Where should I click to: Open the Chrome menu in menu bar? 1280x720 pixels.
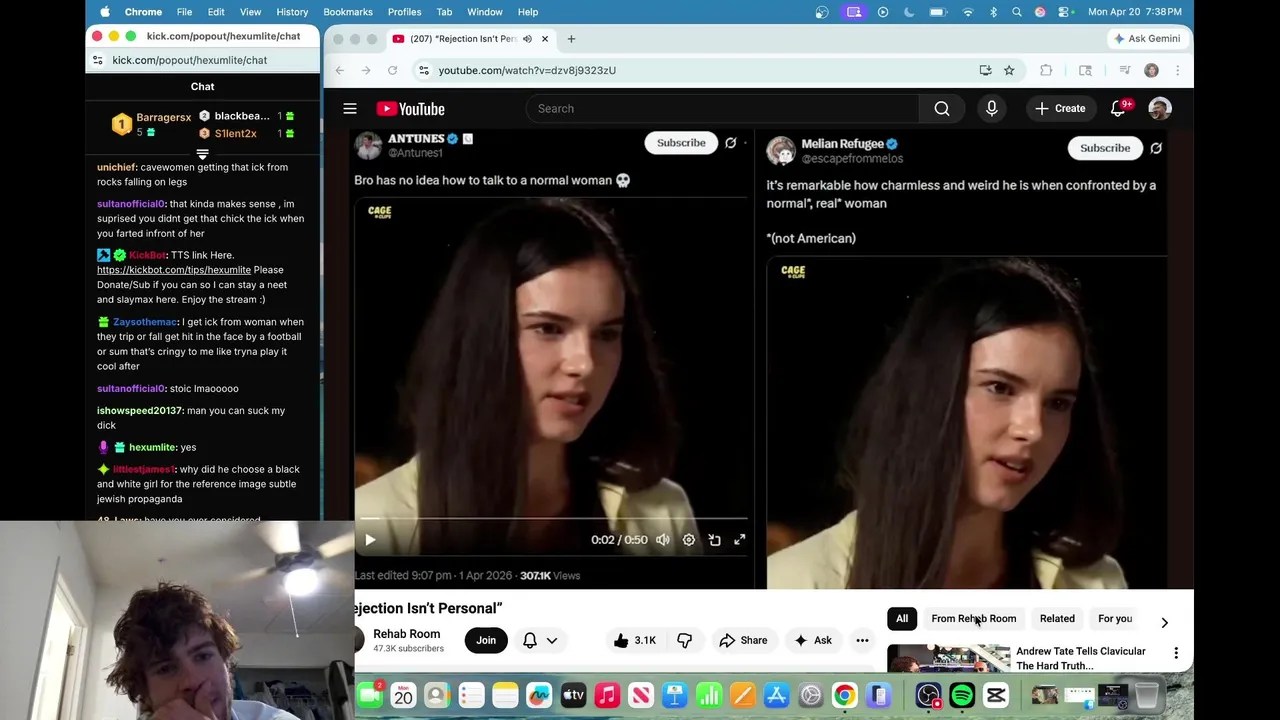coord(143,12)
